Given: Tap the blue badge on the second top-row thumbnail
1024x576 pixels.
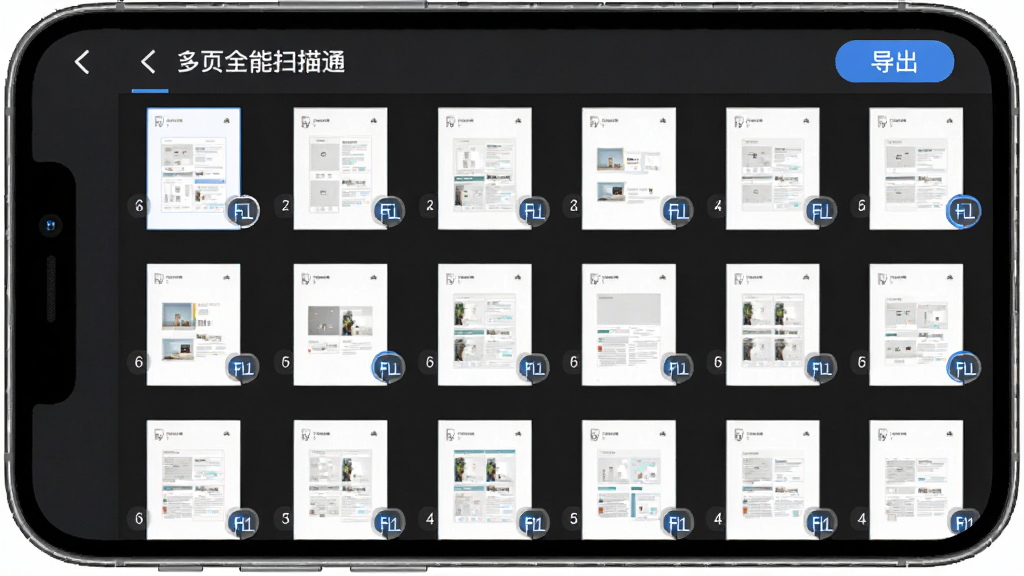Looking at the screenshot, I should click(x=389, y=211).
